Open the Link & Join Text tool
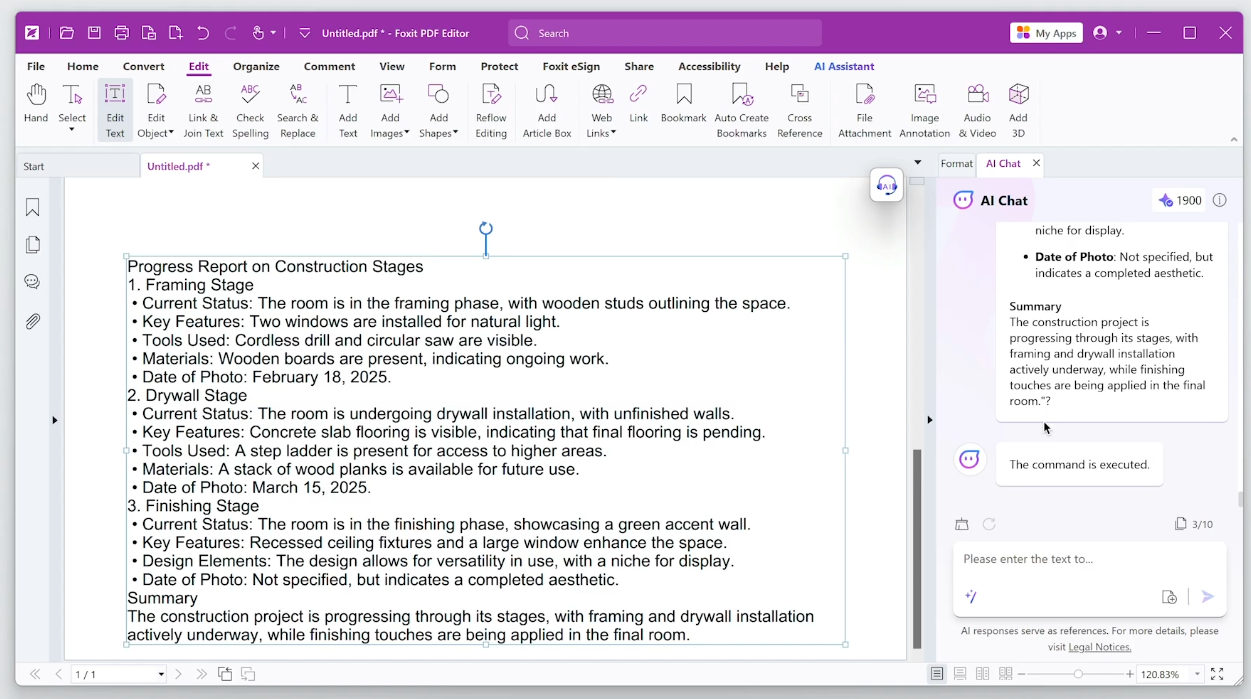Screen dimensions: 1251x699 pyautogui.click(x=203, y=110)
